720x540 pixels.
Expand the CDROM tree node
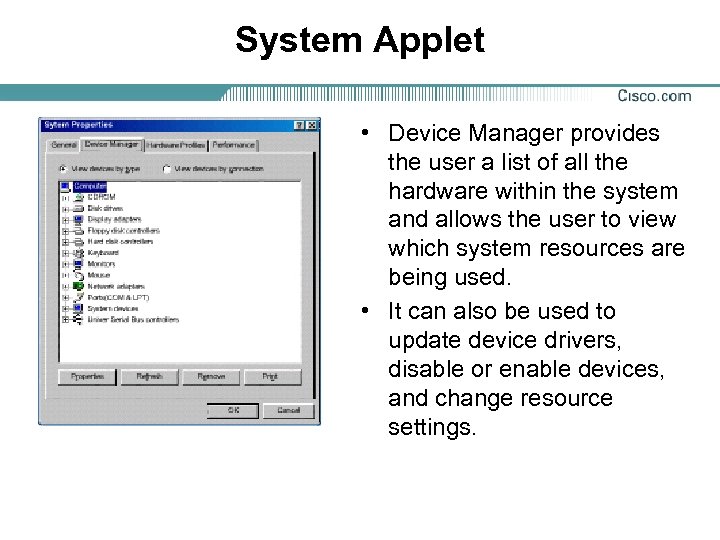tap(66, 198)
